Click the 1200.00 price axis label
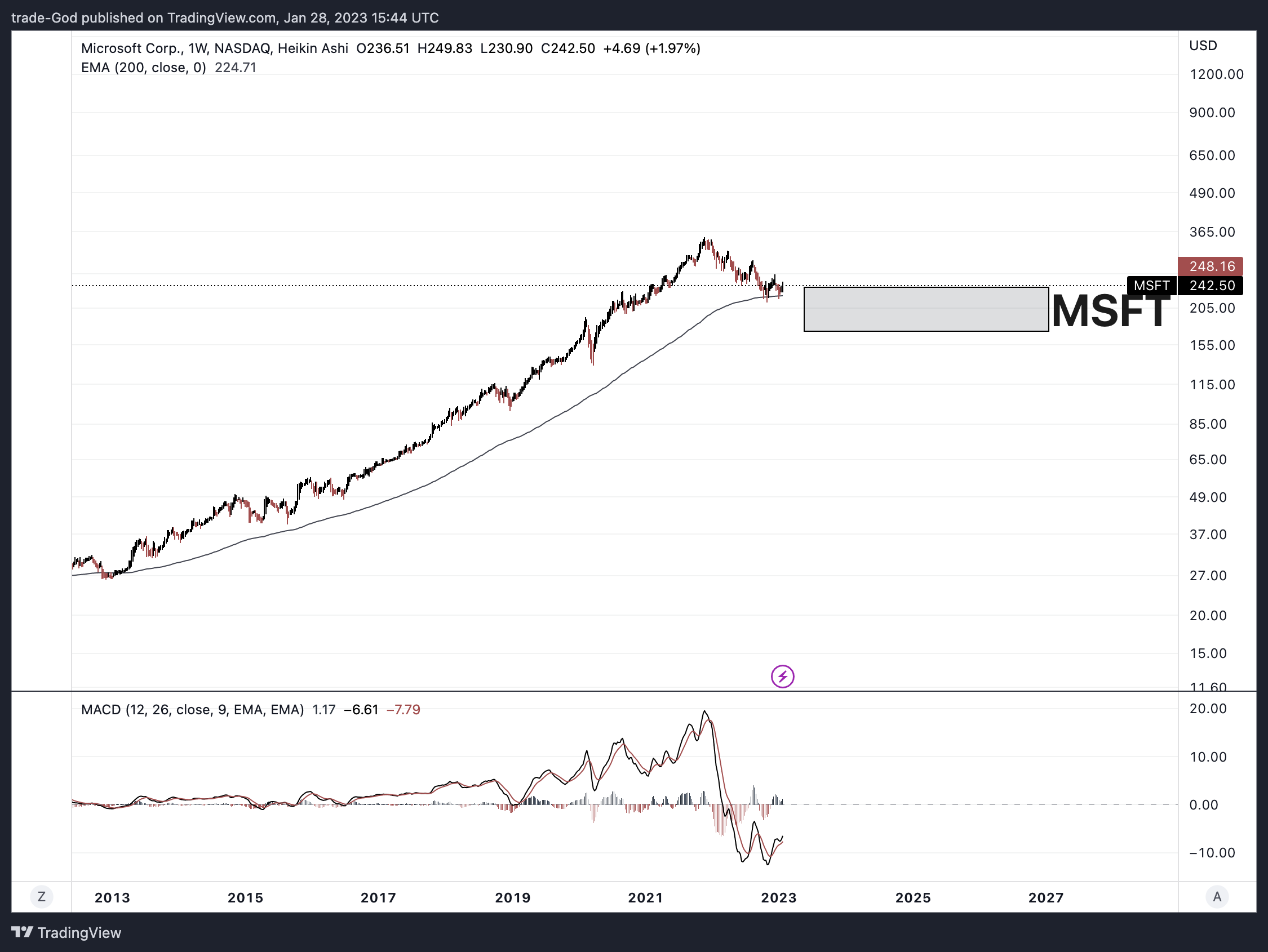 click(1216, 74)
